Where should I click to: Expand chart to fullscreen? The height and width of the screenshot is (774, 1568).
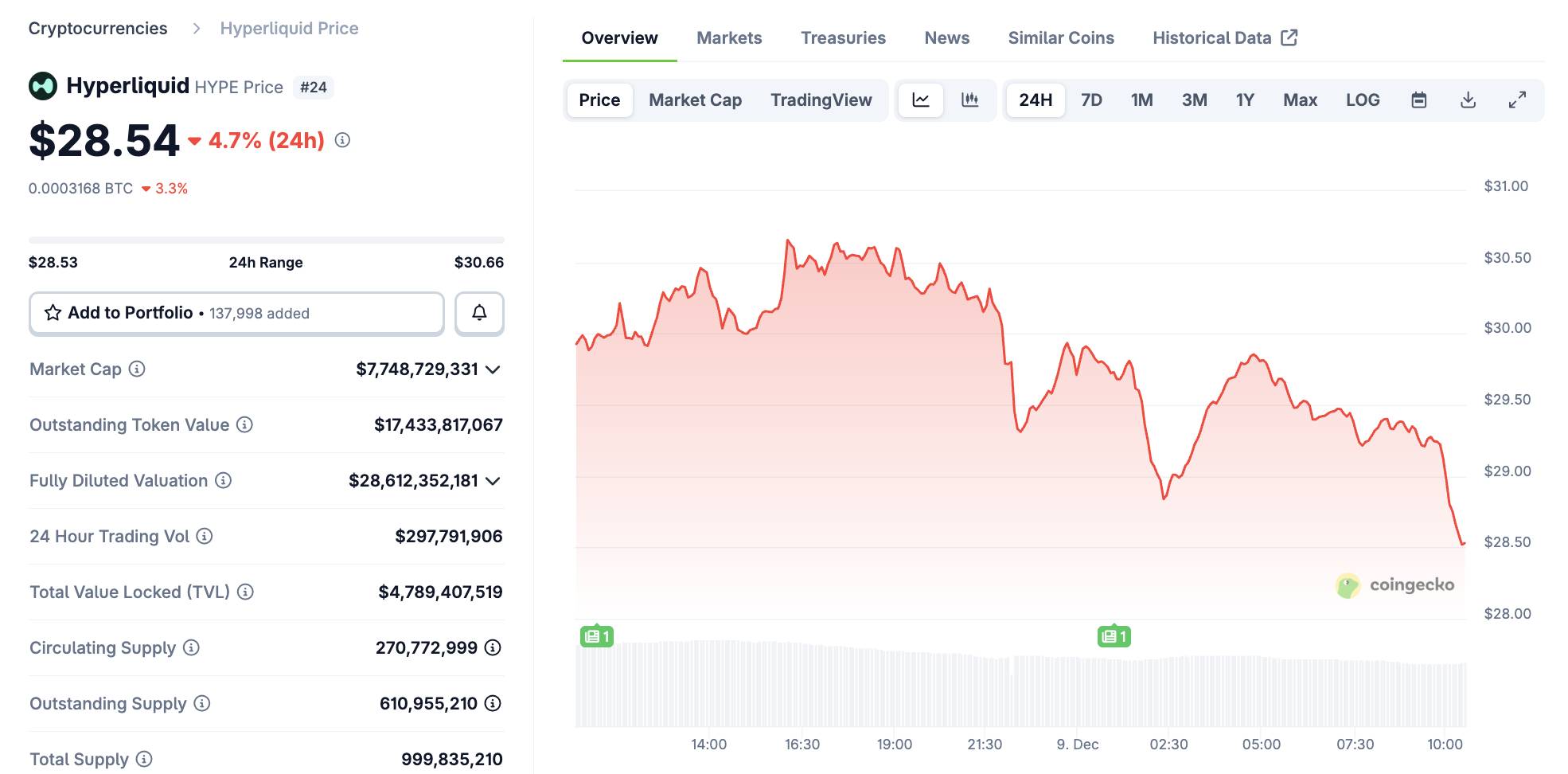click(1517, 100)
